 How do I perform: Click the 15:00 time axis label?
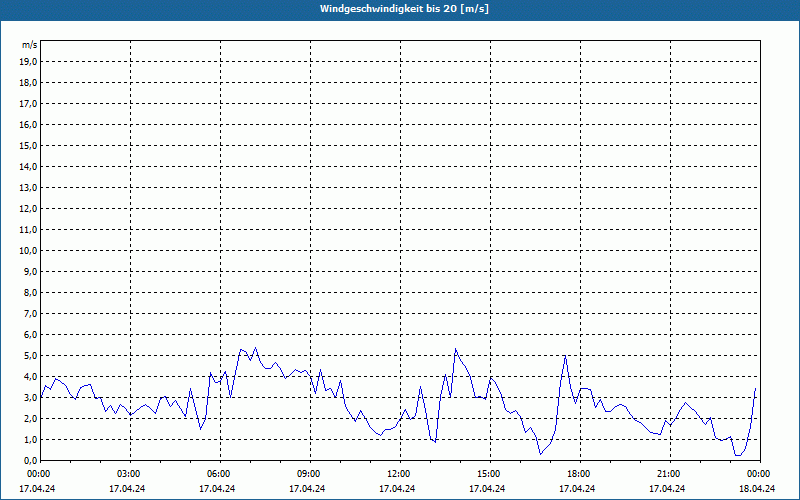489,474
